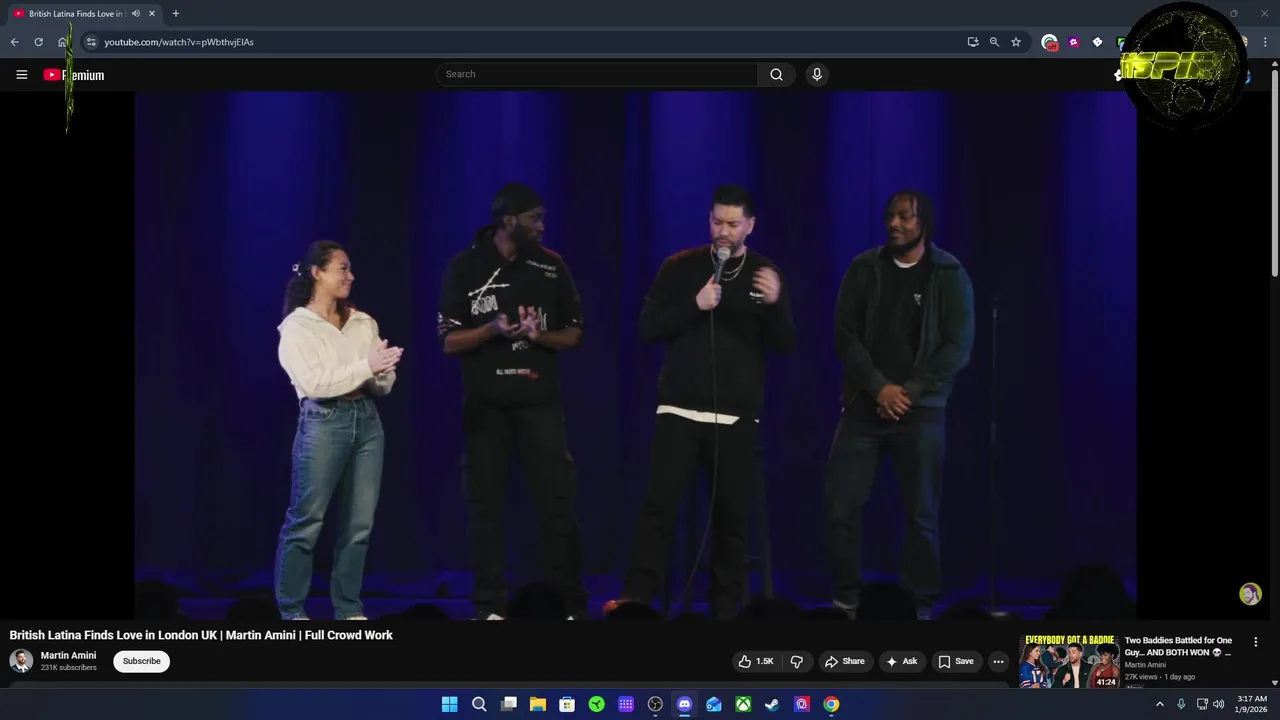This screenshot has width=1280, height=720.
Task: Open zoom magnifier control in address bar
Action: pyautogui.click(x=994, y=42)
